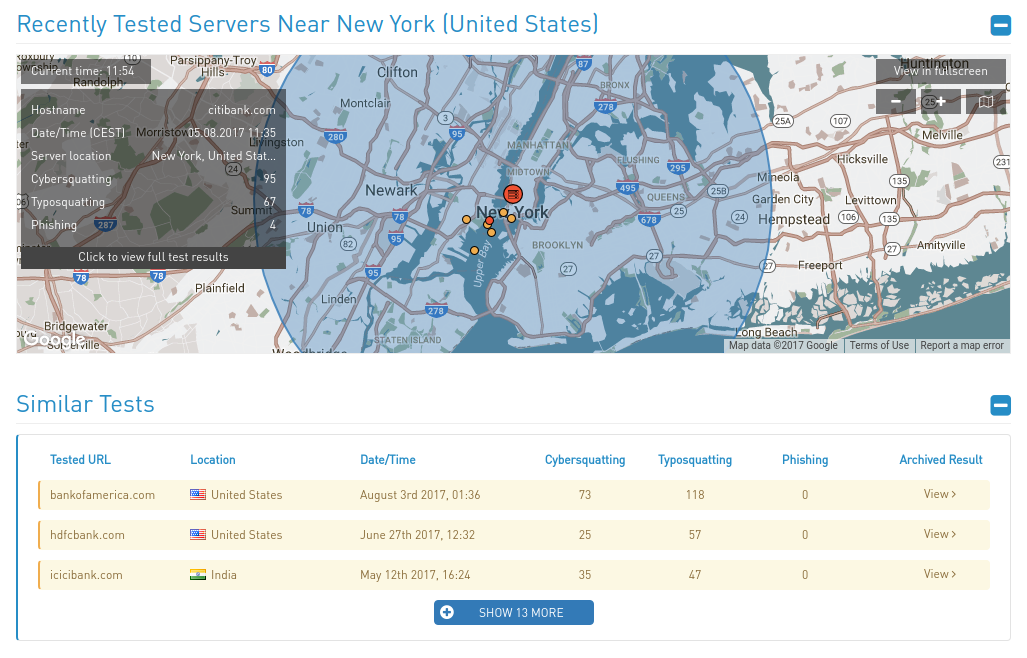The height and width of the screenshot is (658, 1027).
Task: Click Typosquatting value 47 for icicibank.com
Action: click(695, 575)
